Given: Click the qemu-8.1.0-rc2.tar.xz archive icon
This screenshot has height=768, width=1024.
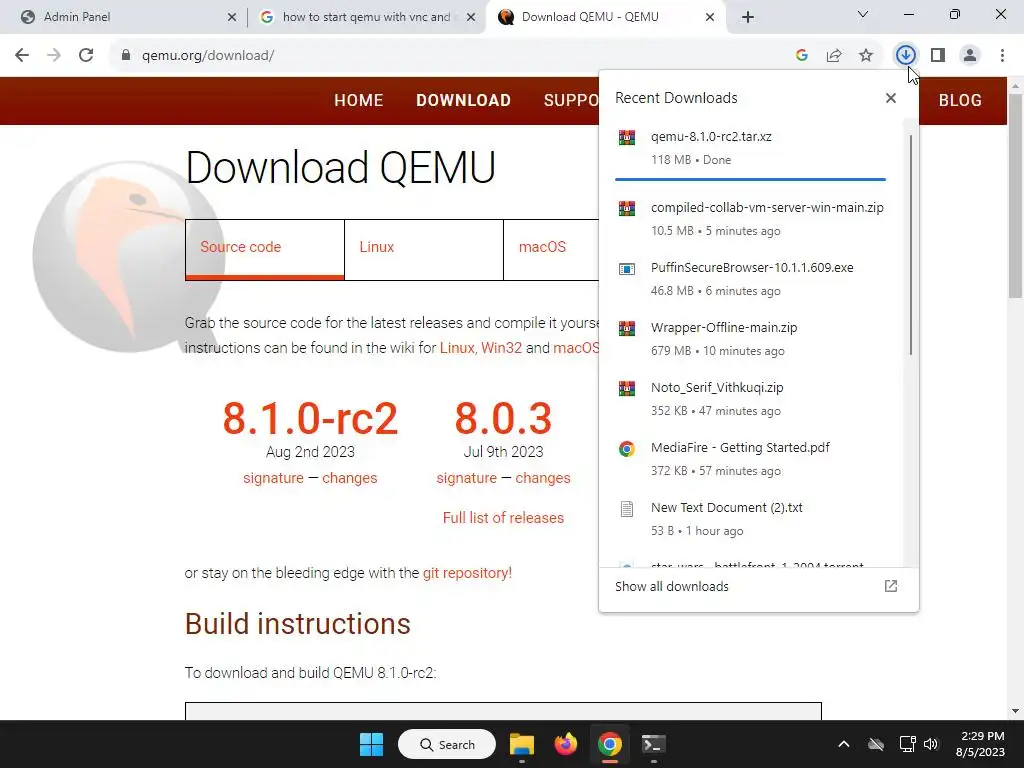Looking at the screenshot, I should (x=627, y=137).
